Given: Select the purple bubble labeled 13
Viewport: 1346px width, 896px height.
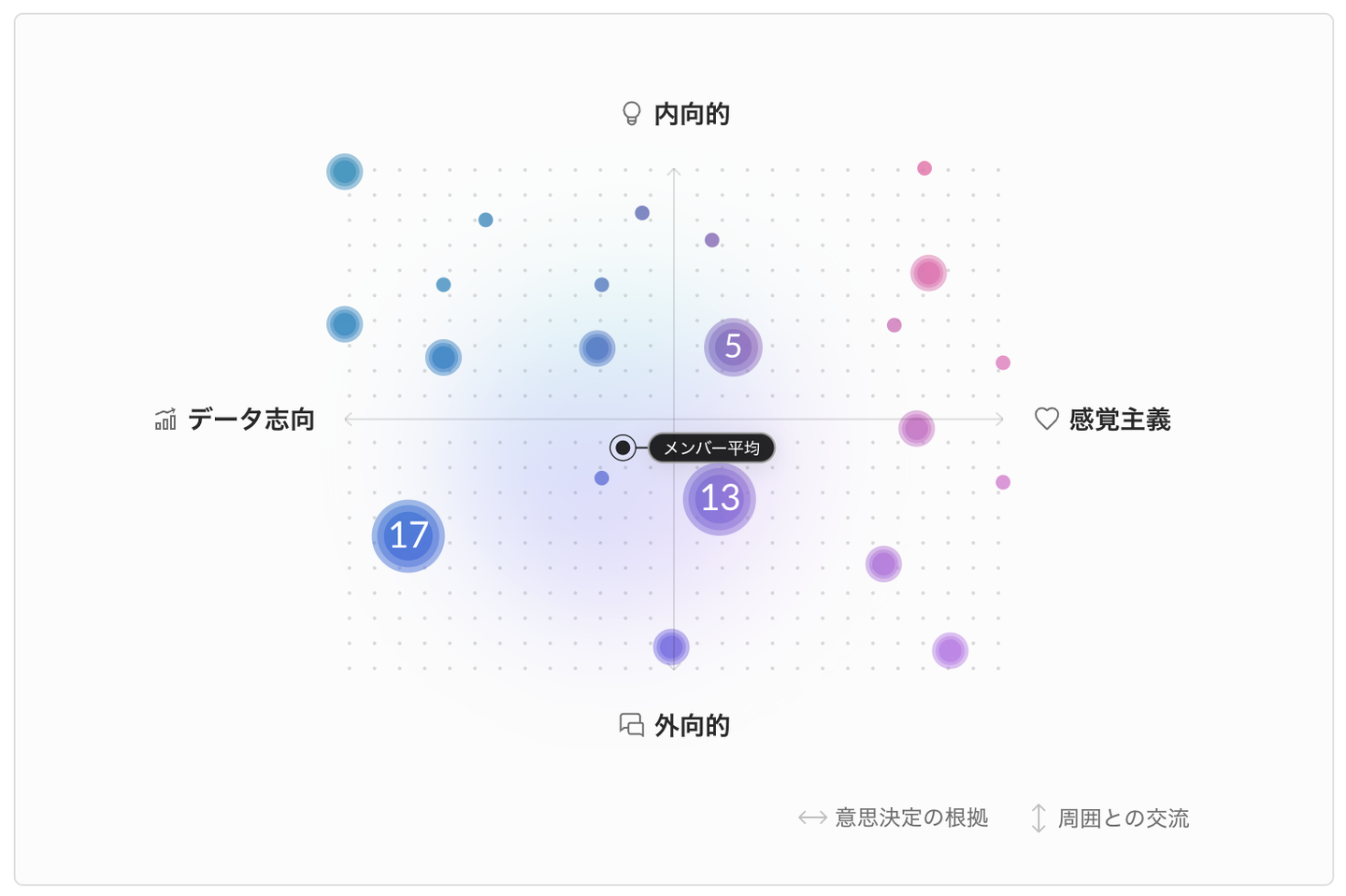Looking at the screenshot, I should (720, 498).
